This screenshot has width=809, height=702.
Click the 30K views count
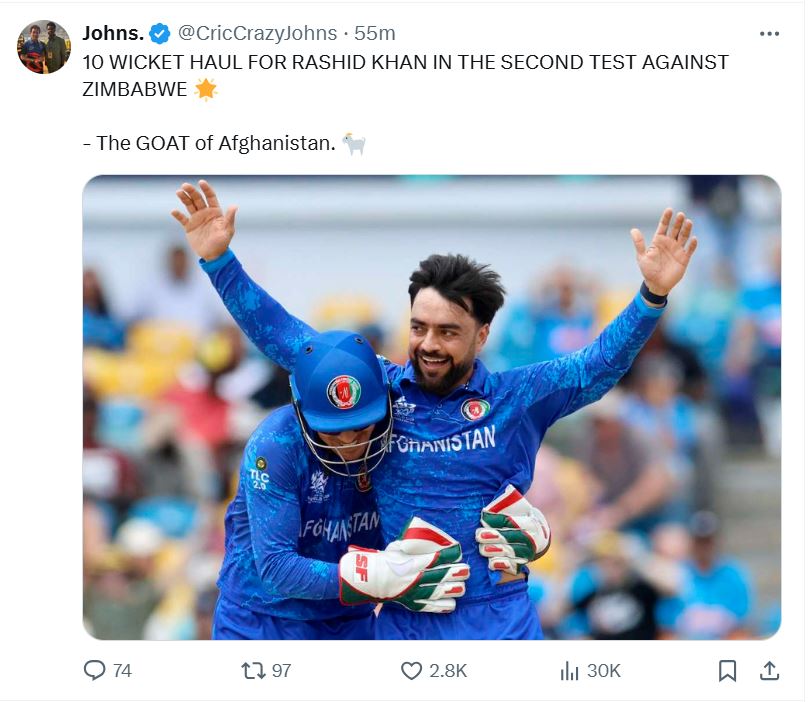point(604,671)
